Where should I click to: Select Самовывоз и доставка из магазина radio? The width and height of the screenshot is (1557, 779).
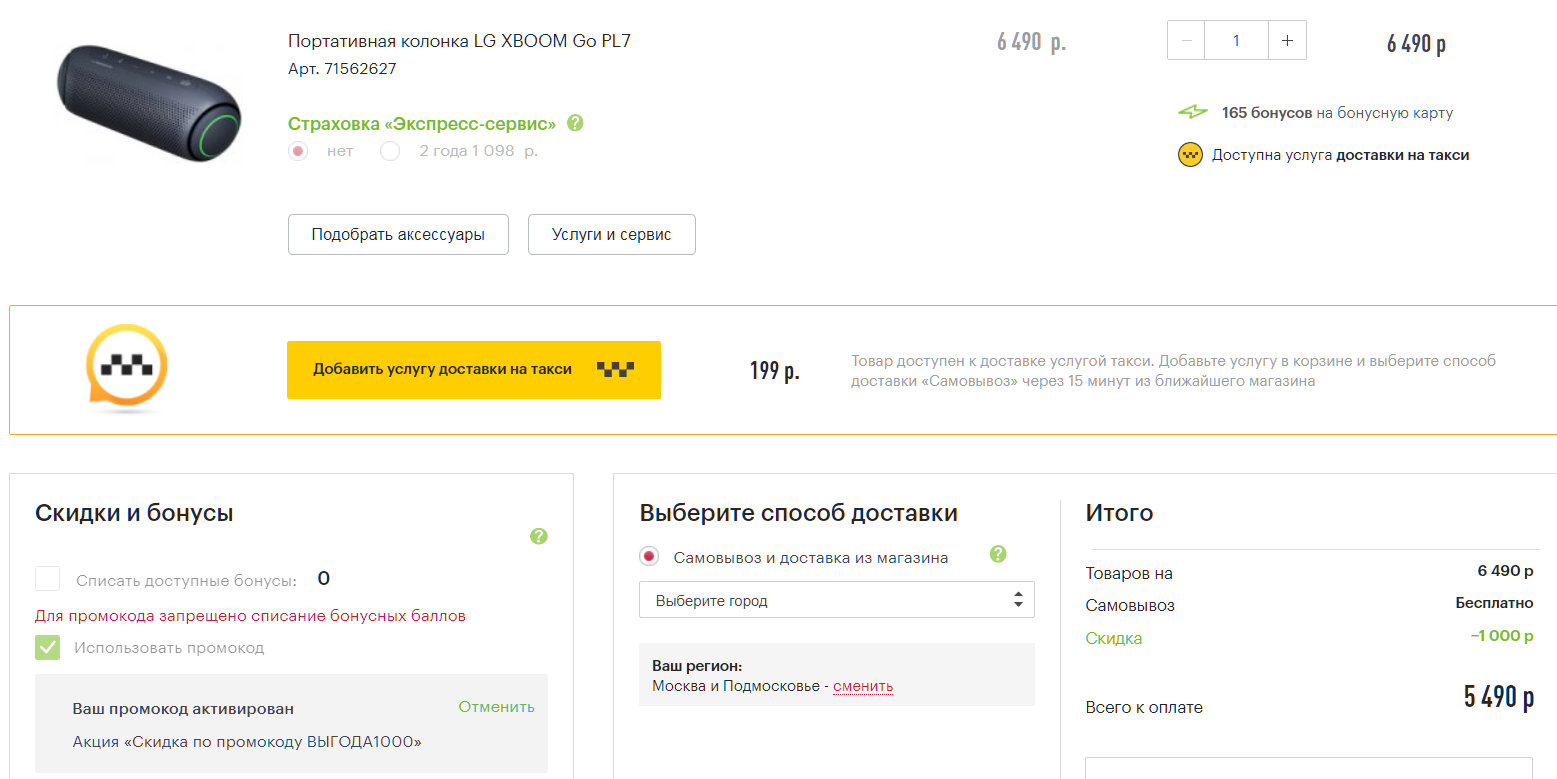coord(650,557)
